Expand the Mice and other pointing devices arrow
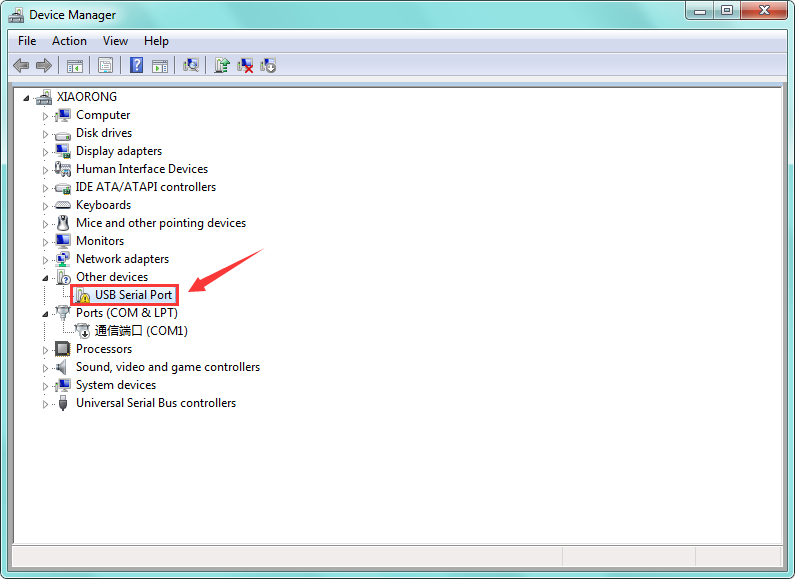Image resolution: width=795 pixels, height=579 pixels. (x=45, y=224)
